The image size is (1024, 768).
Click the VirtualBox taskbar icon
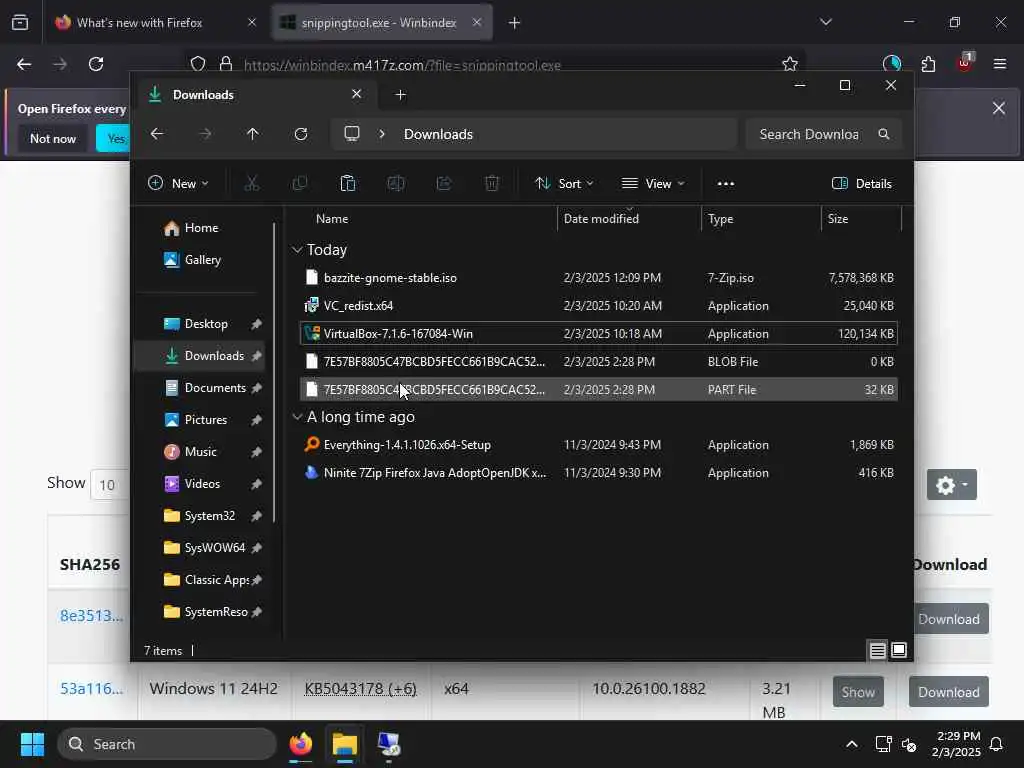coord(389,744)
